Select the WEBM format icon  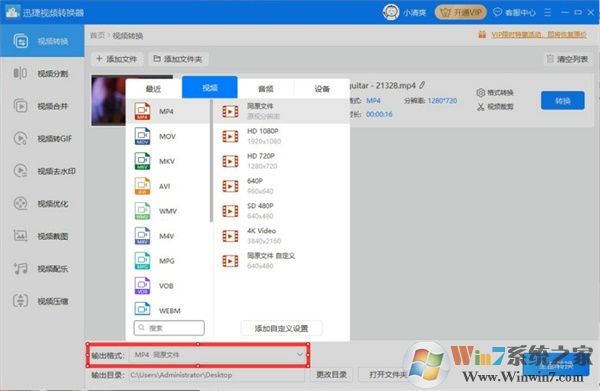pos(142,308)
